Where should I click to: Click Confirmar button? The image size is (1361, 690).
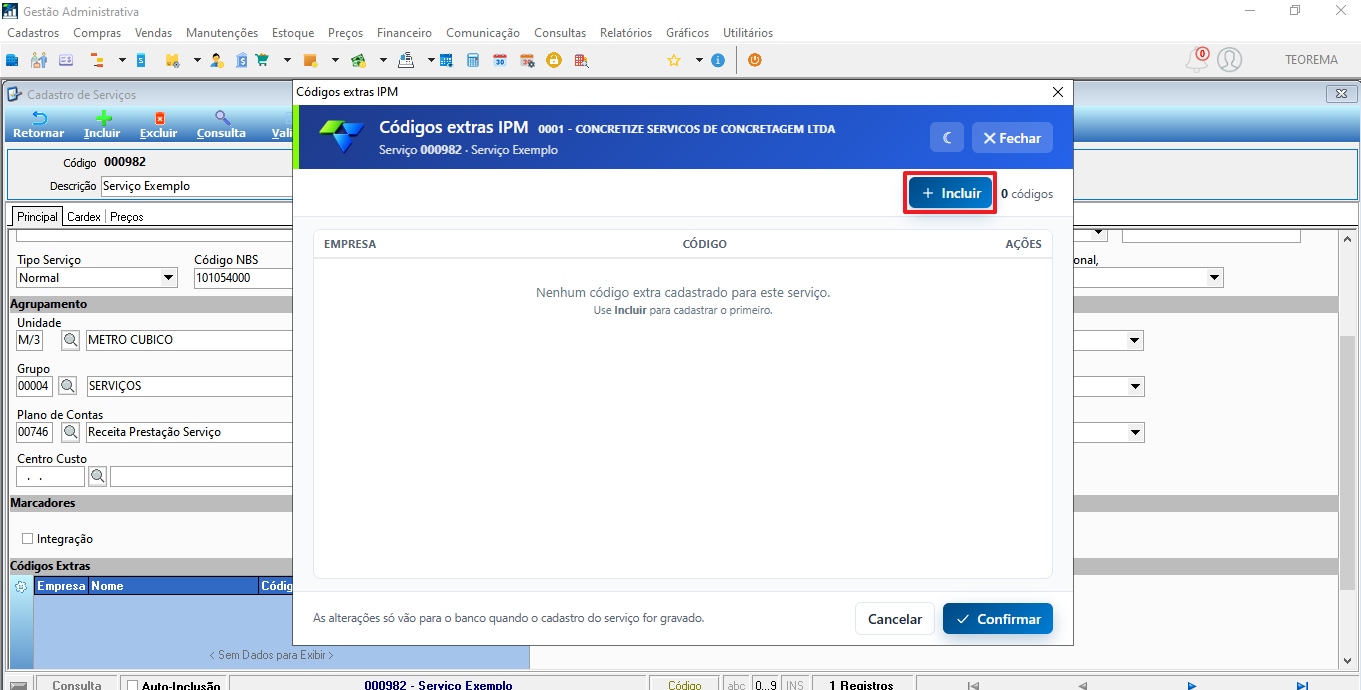998,619
